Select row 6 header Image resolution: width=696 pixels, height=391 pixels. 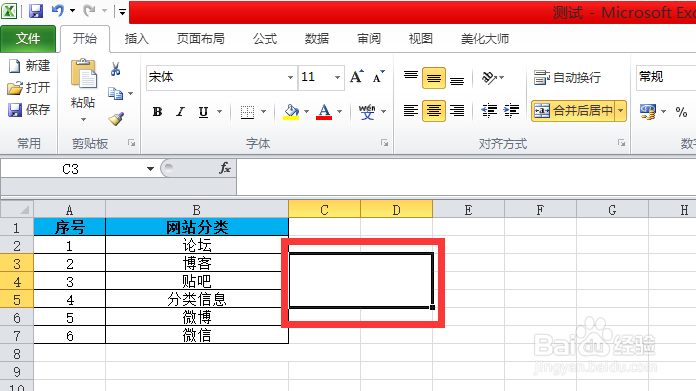[x=17, y=318]
